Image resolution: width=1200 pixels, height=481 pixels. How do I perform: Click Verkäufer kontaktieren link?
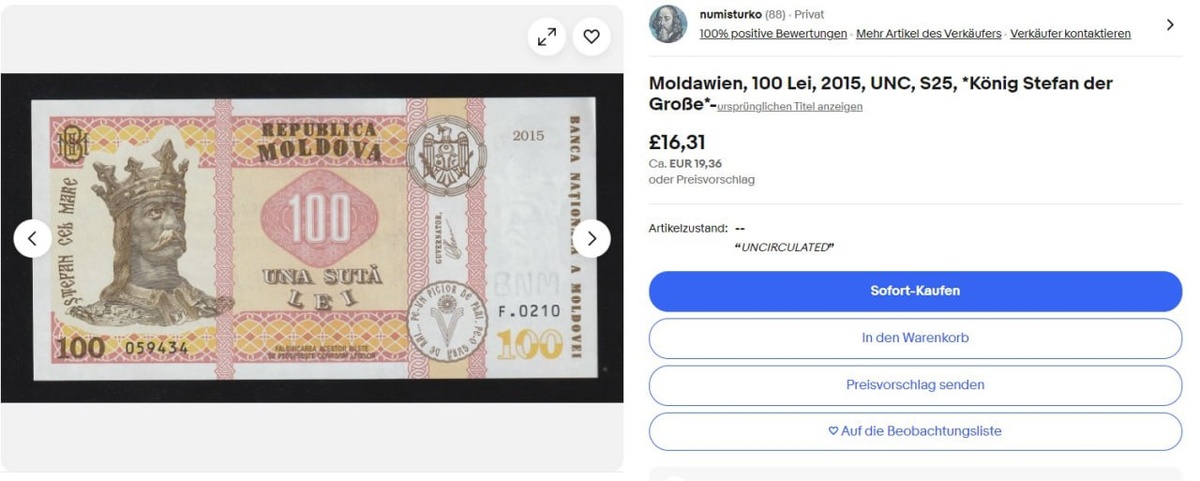point(1071,33)
